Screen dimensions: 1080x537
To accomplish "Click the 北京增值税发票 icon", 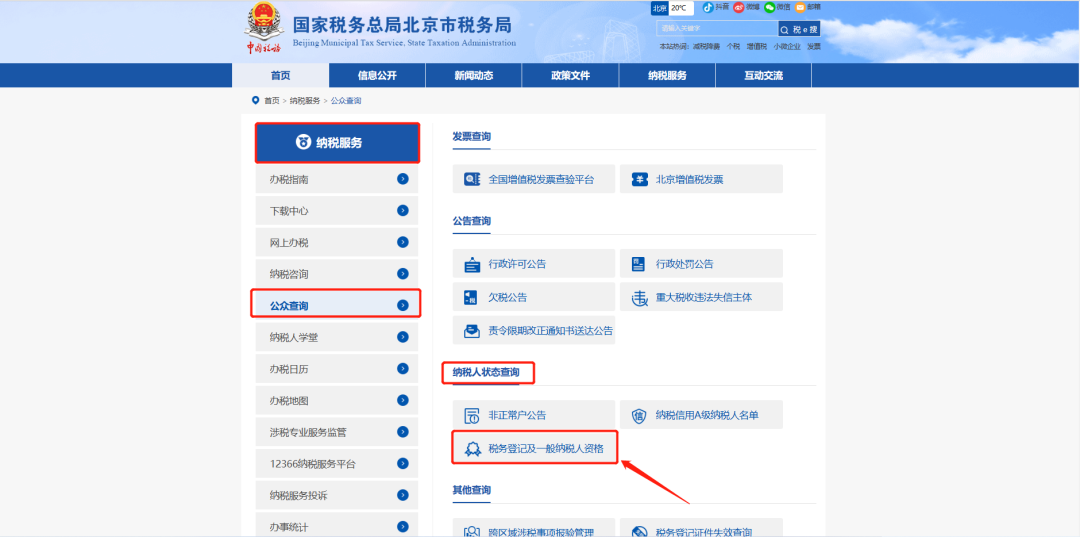I will (640, 179).
